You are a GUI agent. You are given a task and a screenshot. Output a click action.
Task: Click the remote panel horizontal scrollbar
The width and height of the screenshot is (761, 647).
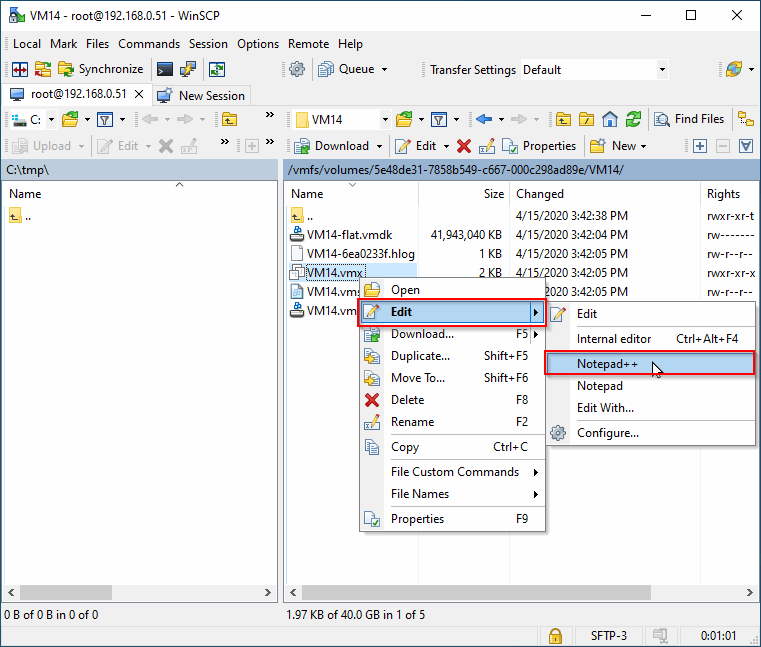coord(476,592)
